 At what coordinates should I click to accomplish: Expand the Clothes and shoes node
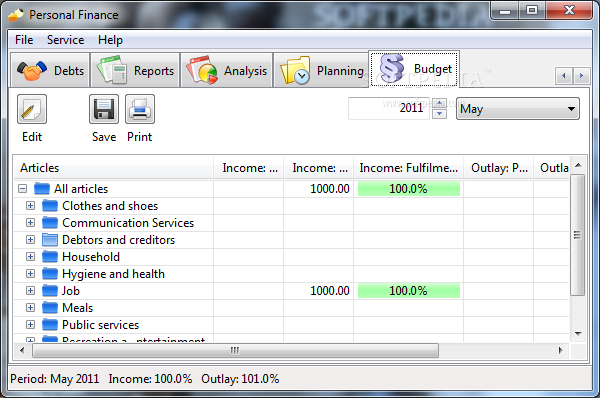[x=31, y=206]
